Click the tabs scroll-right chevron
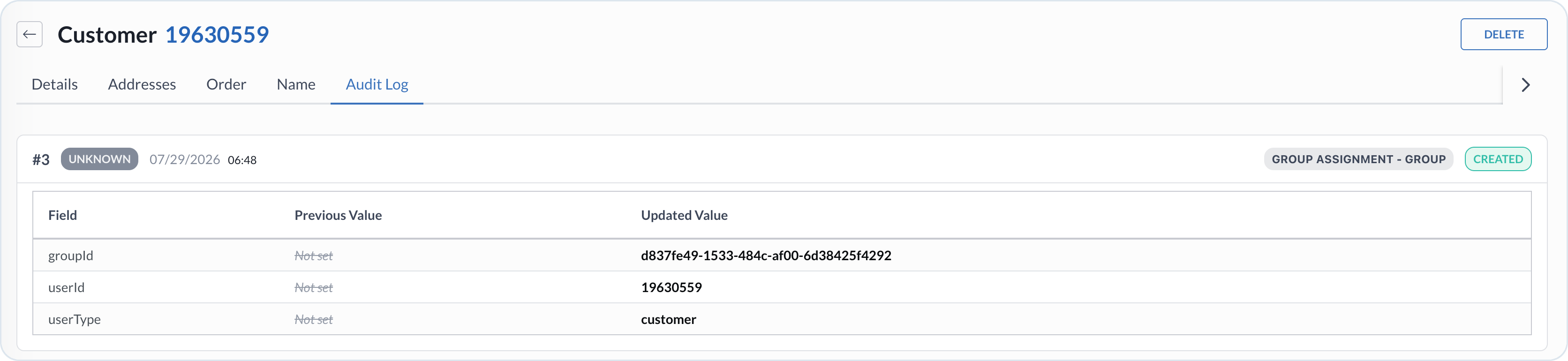This screenshot has height=361, width=1568. click(x=1525, y=84)
